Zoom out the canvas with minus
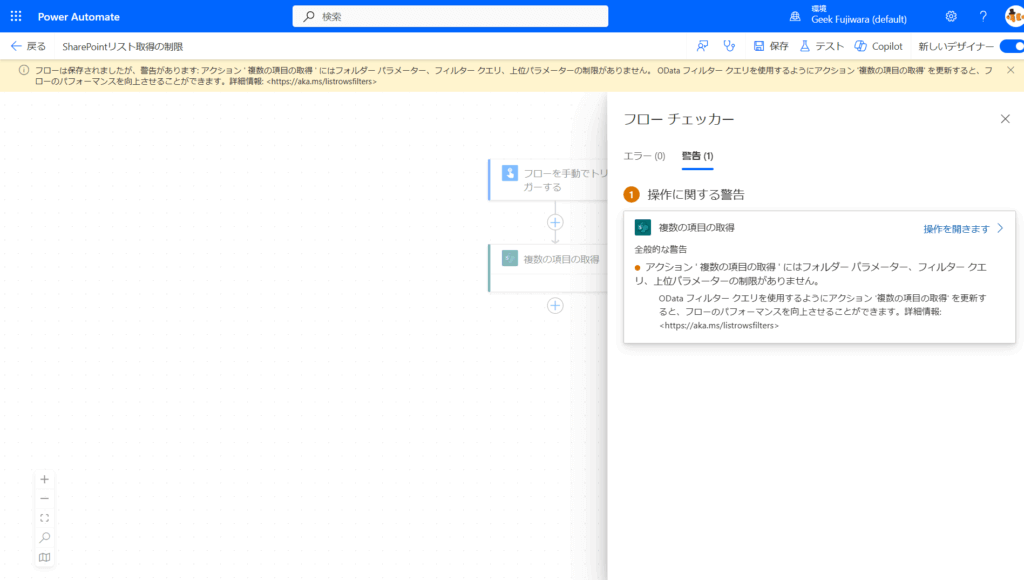Viewport: 1024px width, 580px height. (x=44, y=499)
